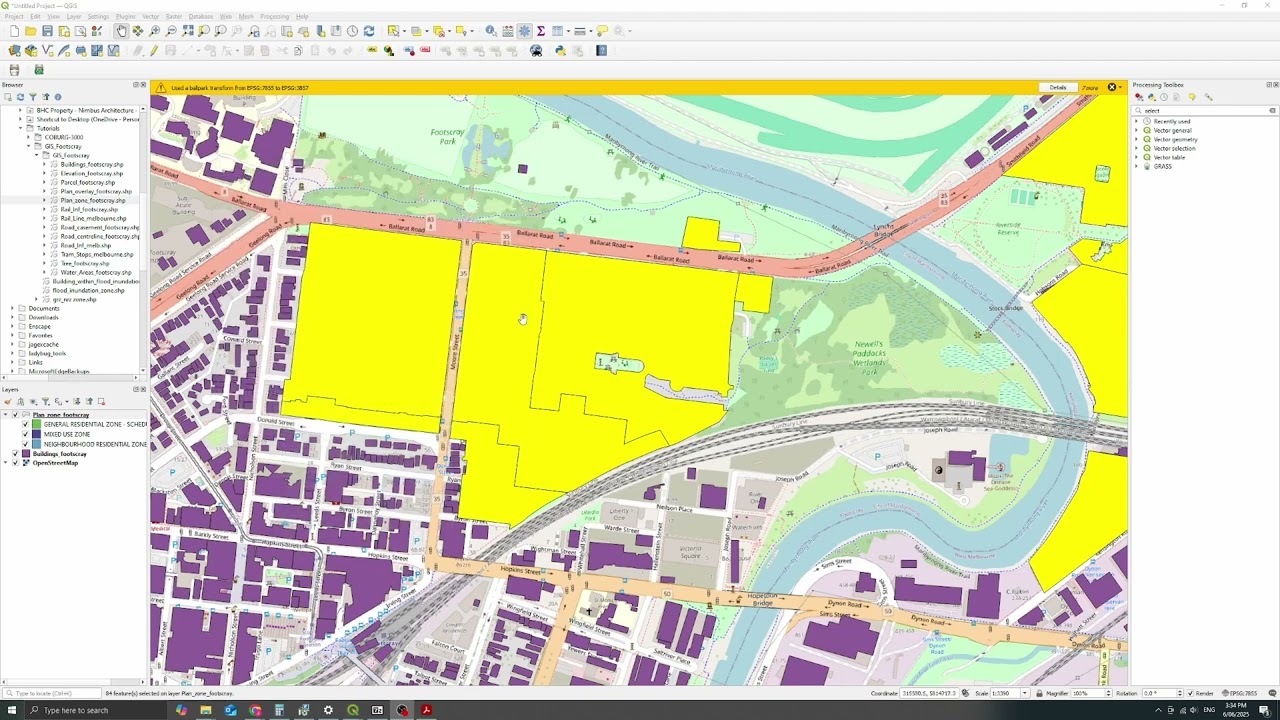Expand Vector geometry in Processing Toolbox
Image resolution: width=1280 pixels, height=720 pixels.
coord(1137,139)
